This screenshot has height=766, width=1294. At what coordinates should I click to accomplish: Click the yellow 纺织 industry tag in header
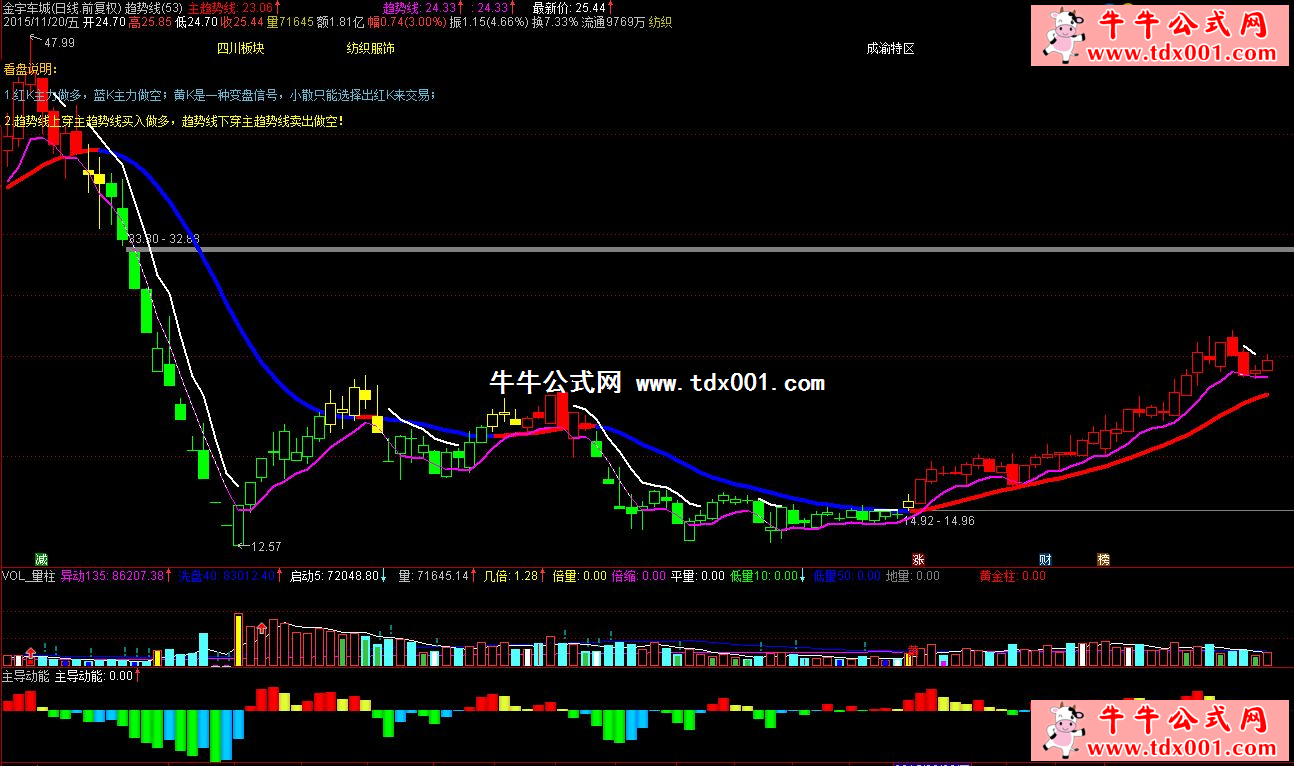click(661, 21)
